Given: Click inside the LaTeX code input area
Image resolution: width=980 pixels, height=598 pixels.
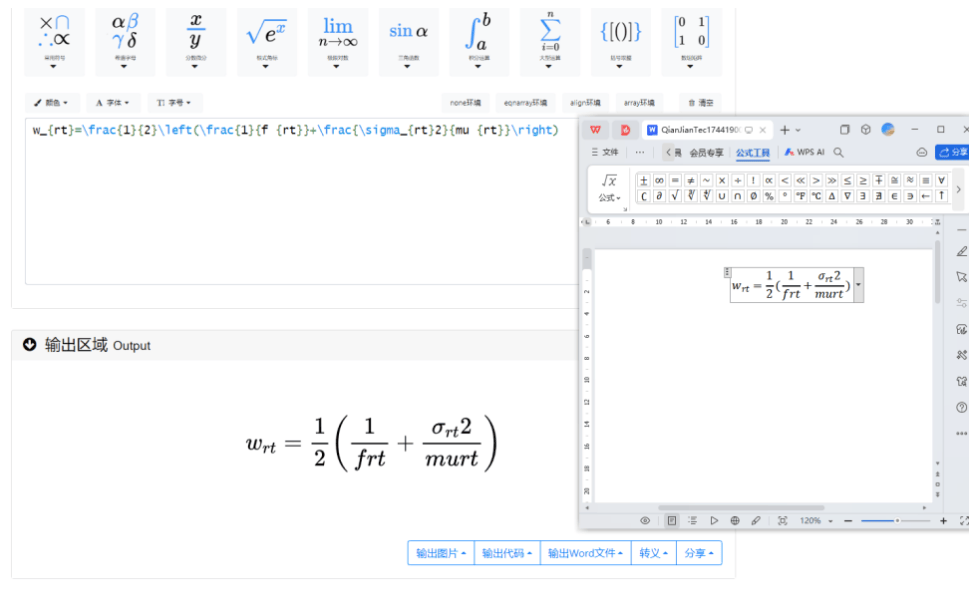Looking at the screenshot, I should 300,200.
